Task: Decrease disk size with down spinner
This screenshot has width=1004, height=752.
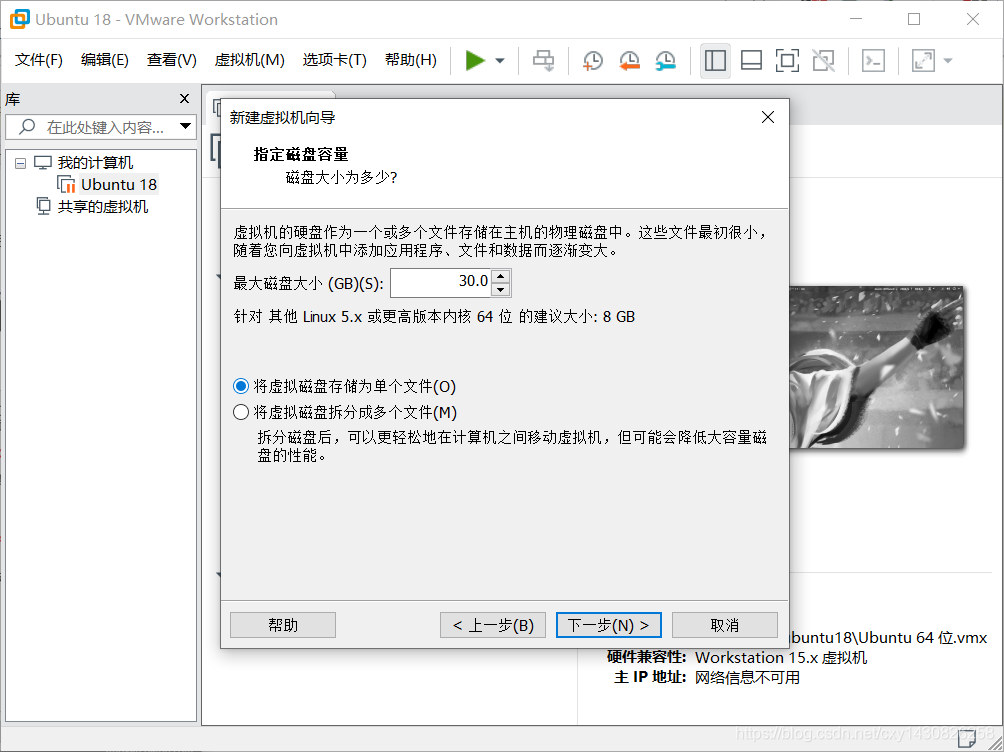Action: [501, 290]
